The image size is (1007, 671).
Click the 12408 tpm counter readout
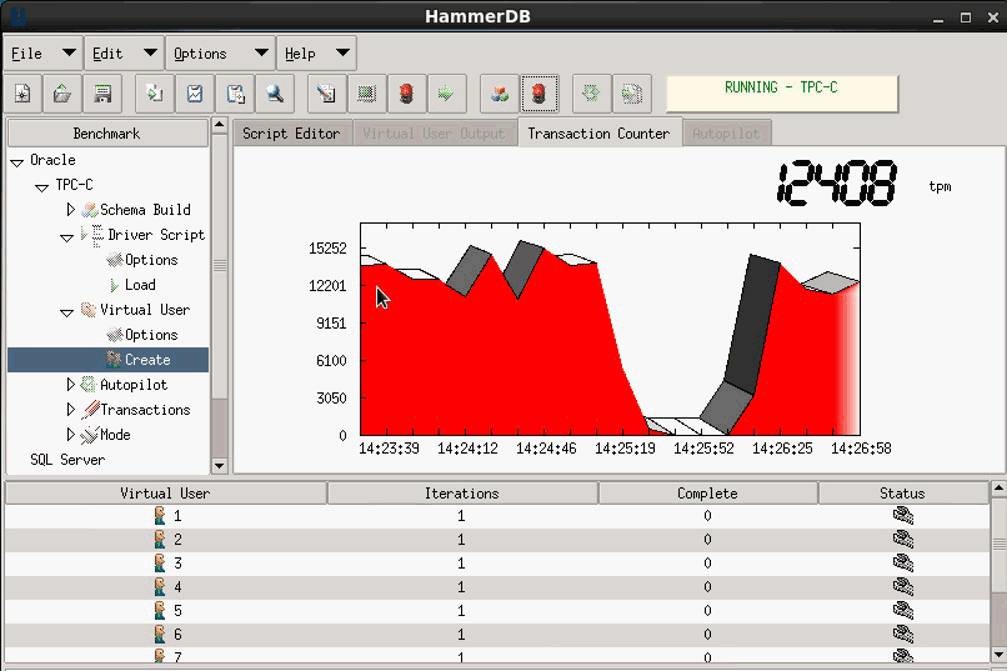(836, 184)
